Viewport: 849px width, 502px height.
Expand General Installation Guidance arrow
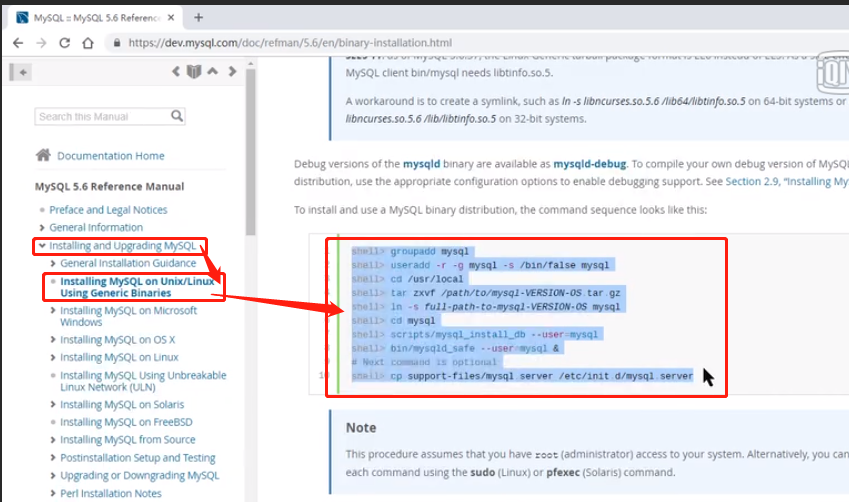coord(53,263)
